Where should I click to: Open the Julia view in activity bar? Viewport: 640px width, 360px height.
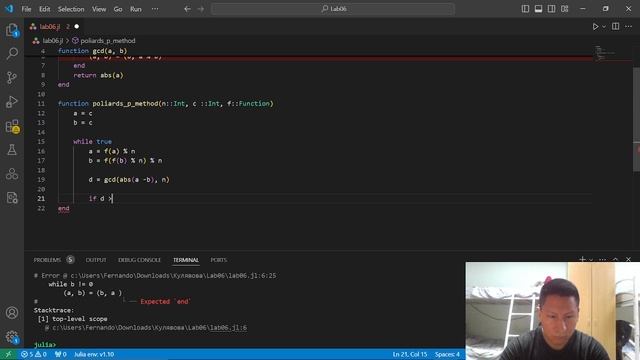coord(12,174)
